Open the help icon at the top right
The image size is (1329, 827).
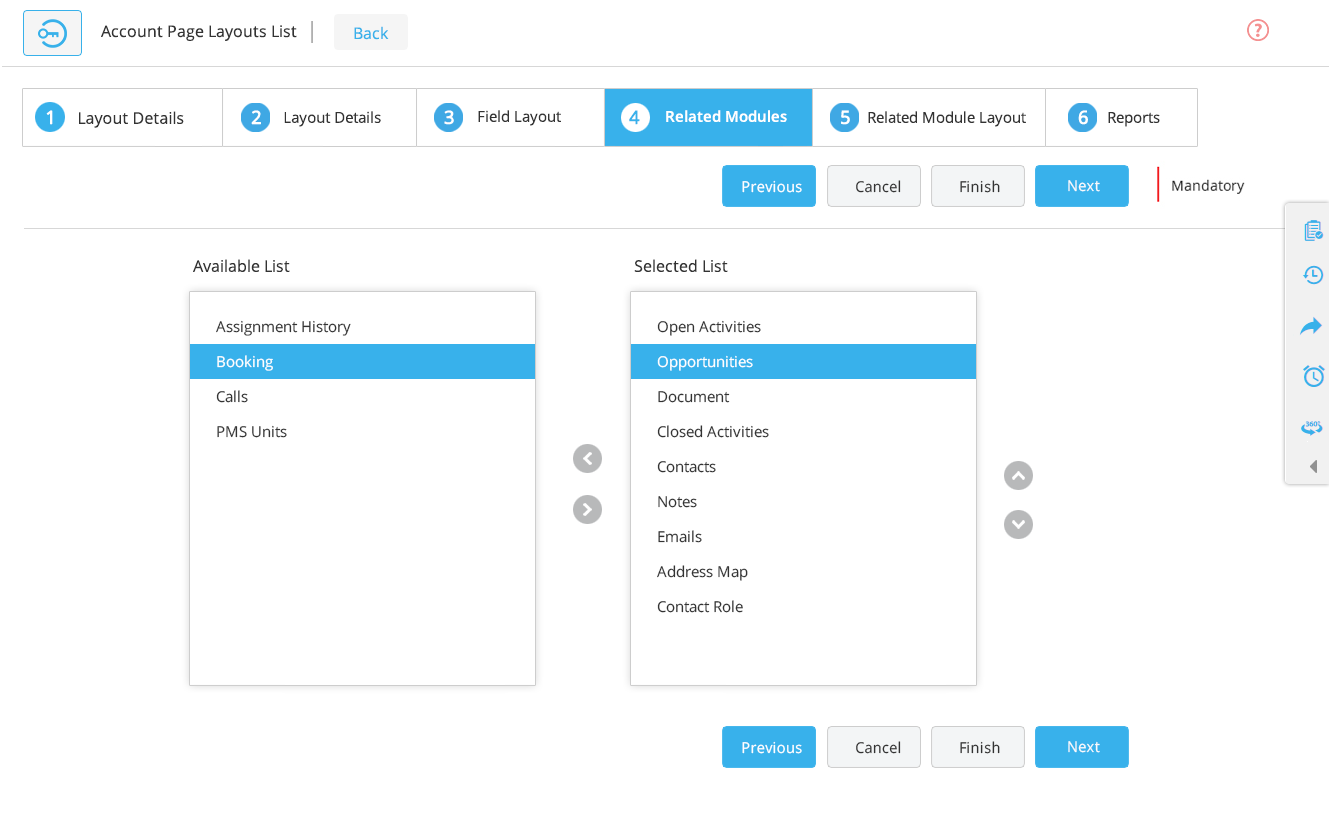(1257, 30)
